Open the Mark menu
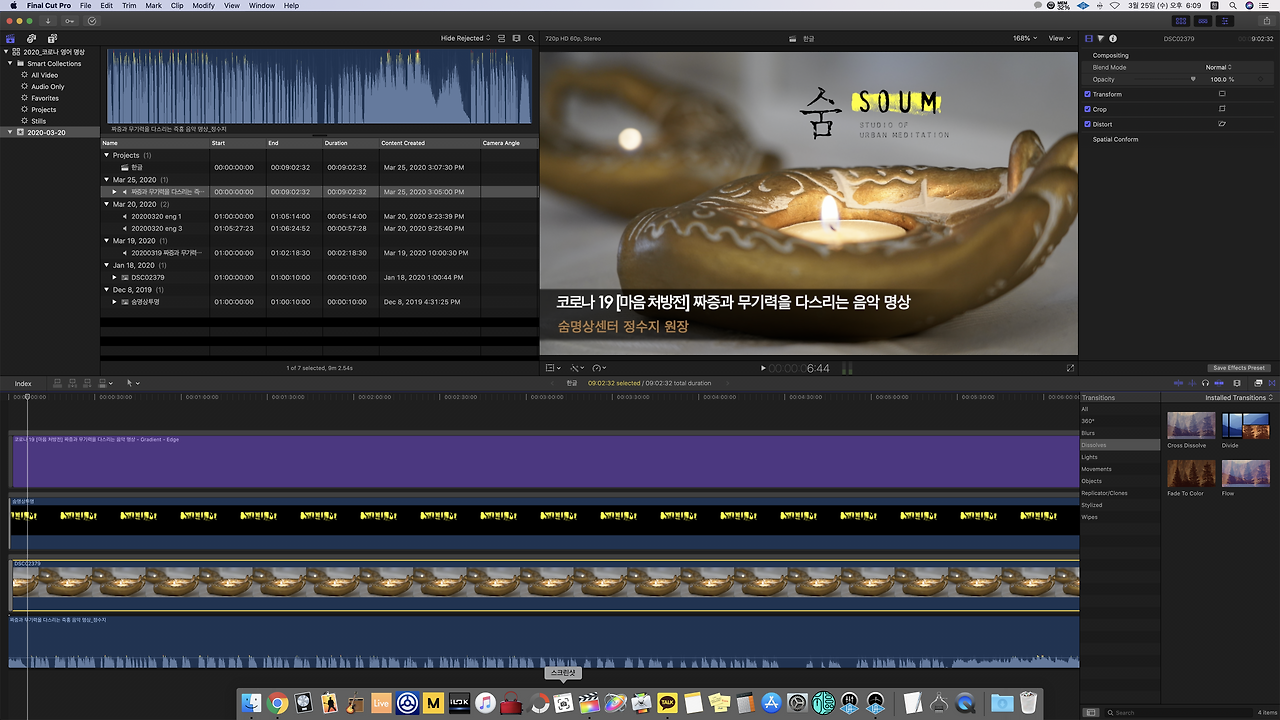 (x=153, y=6)
